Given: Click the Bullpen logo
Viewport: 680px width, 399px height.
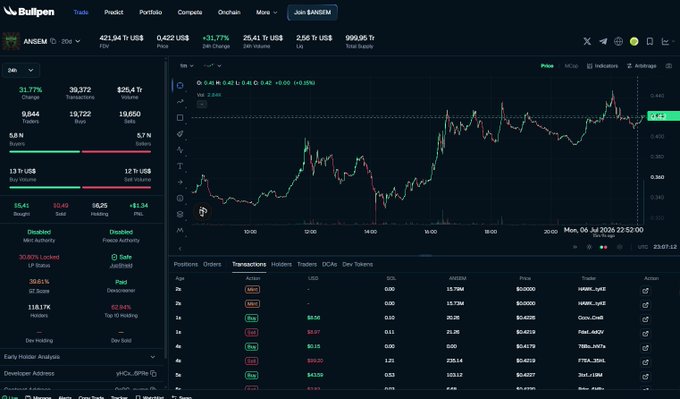Looking at the screenshot, I should [x=29, y=12].
